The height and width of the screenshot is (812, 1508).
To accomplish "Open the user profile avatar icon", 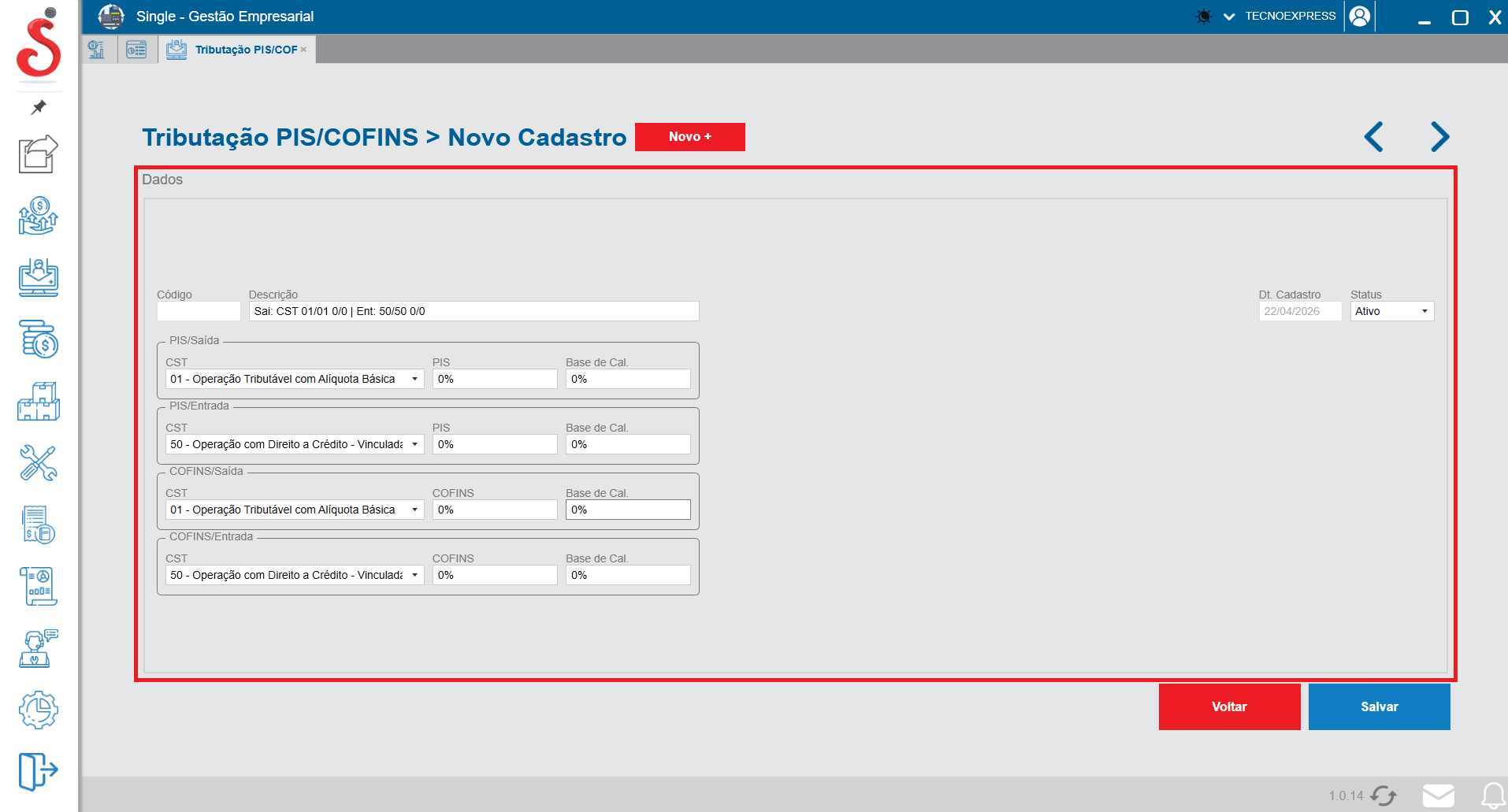I will (x=1360, y=17).
